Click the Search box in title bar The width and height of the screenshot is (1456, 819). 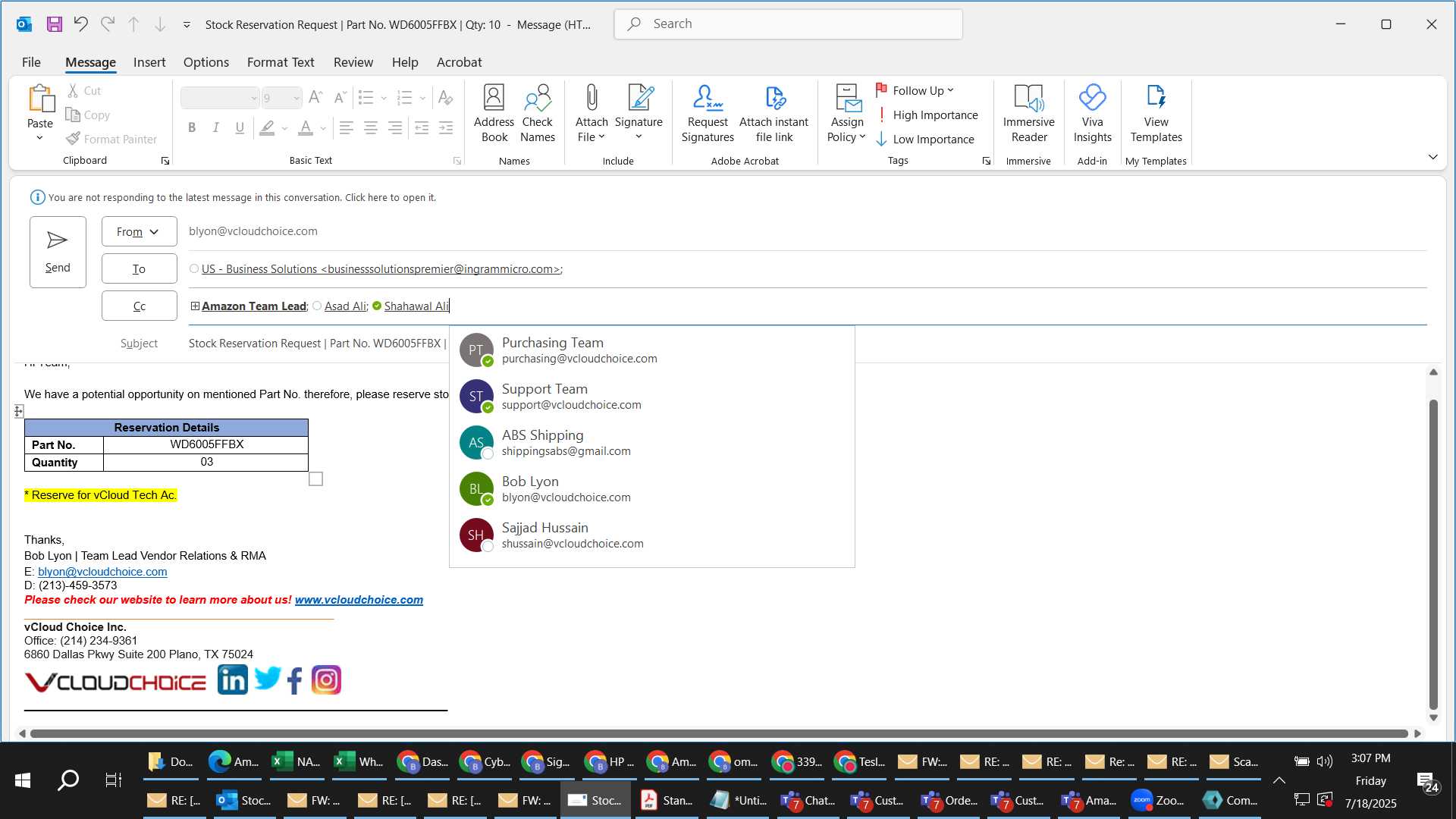tap(789, 24)
